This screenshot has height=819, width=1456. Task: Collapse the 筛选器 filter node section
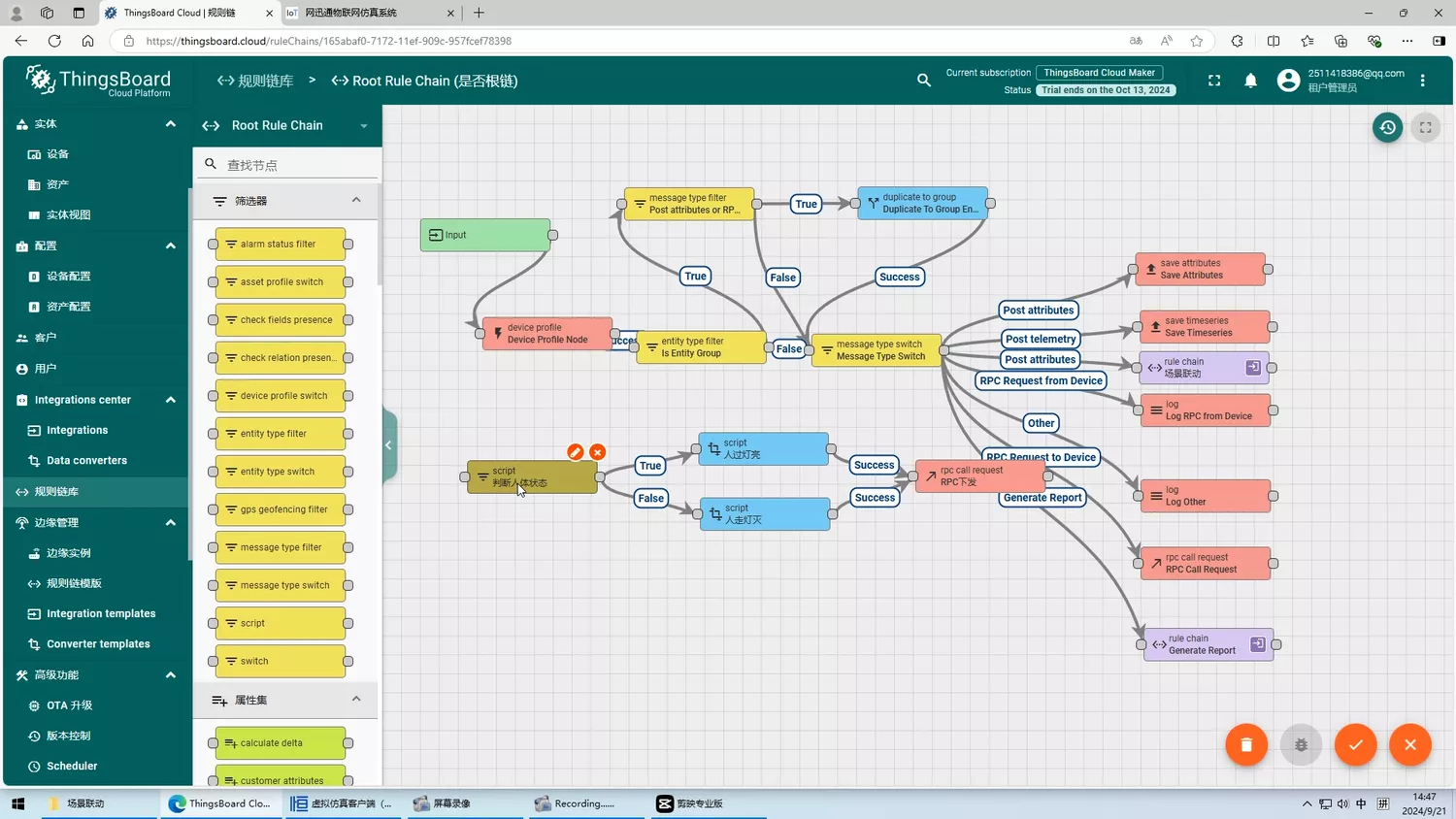pyautogui.click(x=356, y=200)
